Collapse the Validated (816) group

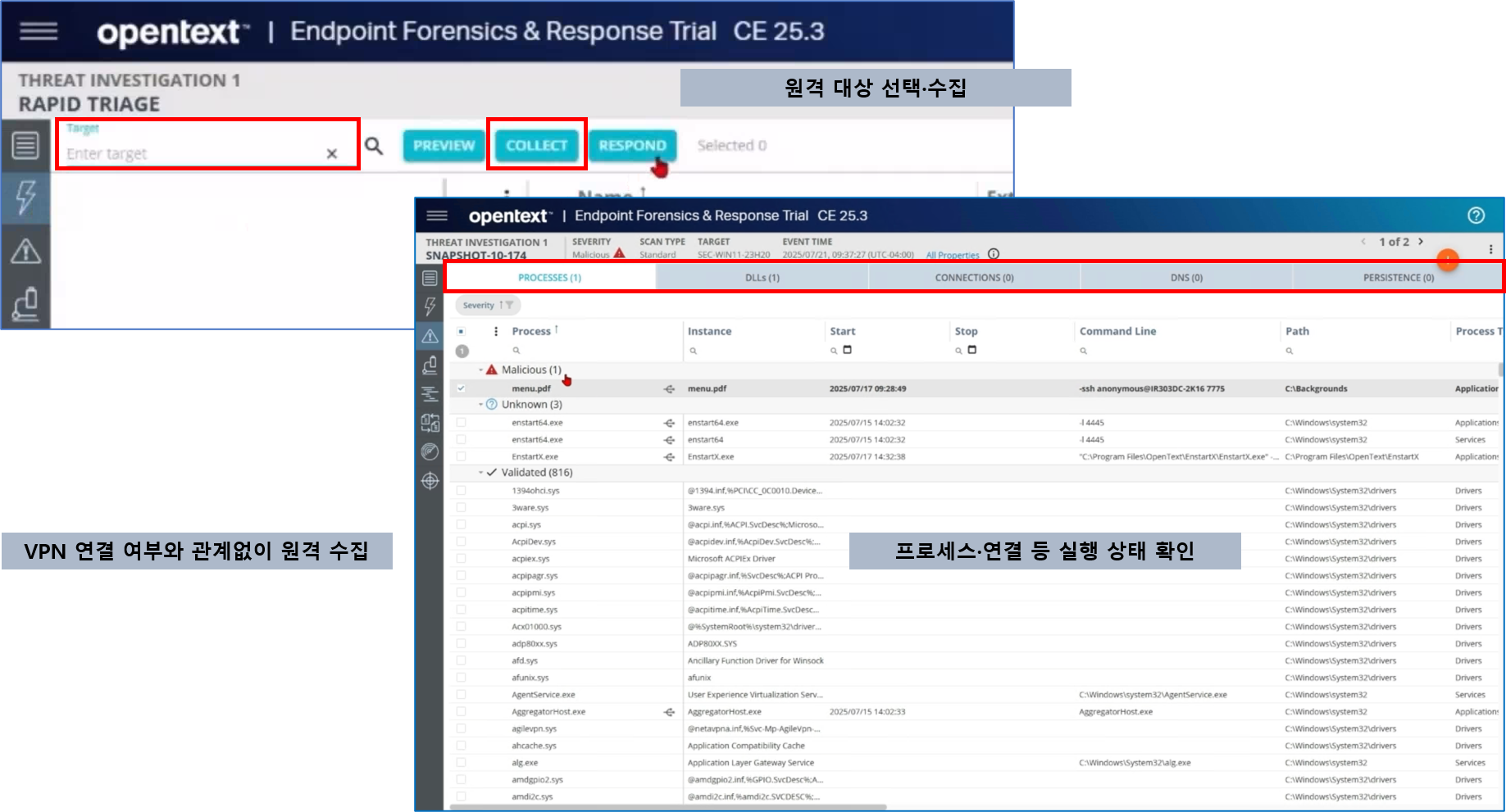(x=481, y=473)
